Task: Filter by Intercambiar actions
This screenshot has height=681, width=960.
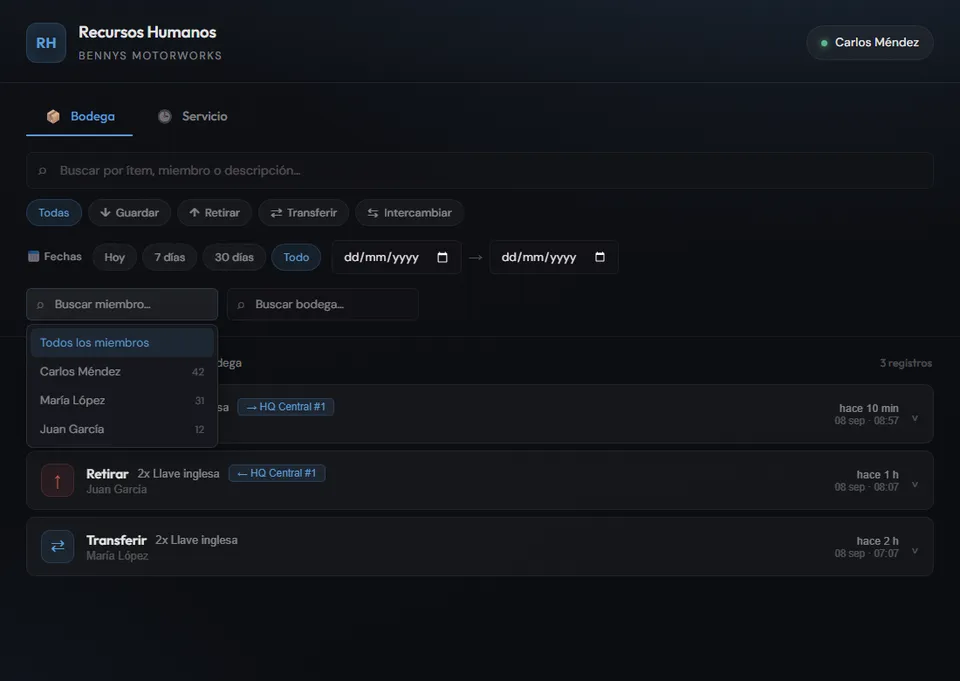Action: (410, 213)
